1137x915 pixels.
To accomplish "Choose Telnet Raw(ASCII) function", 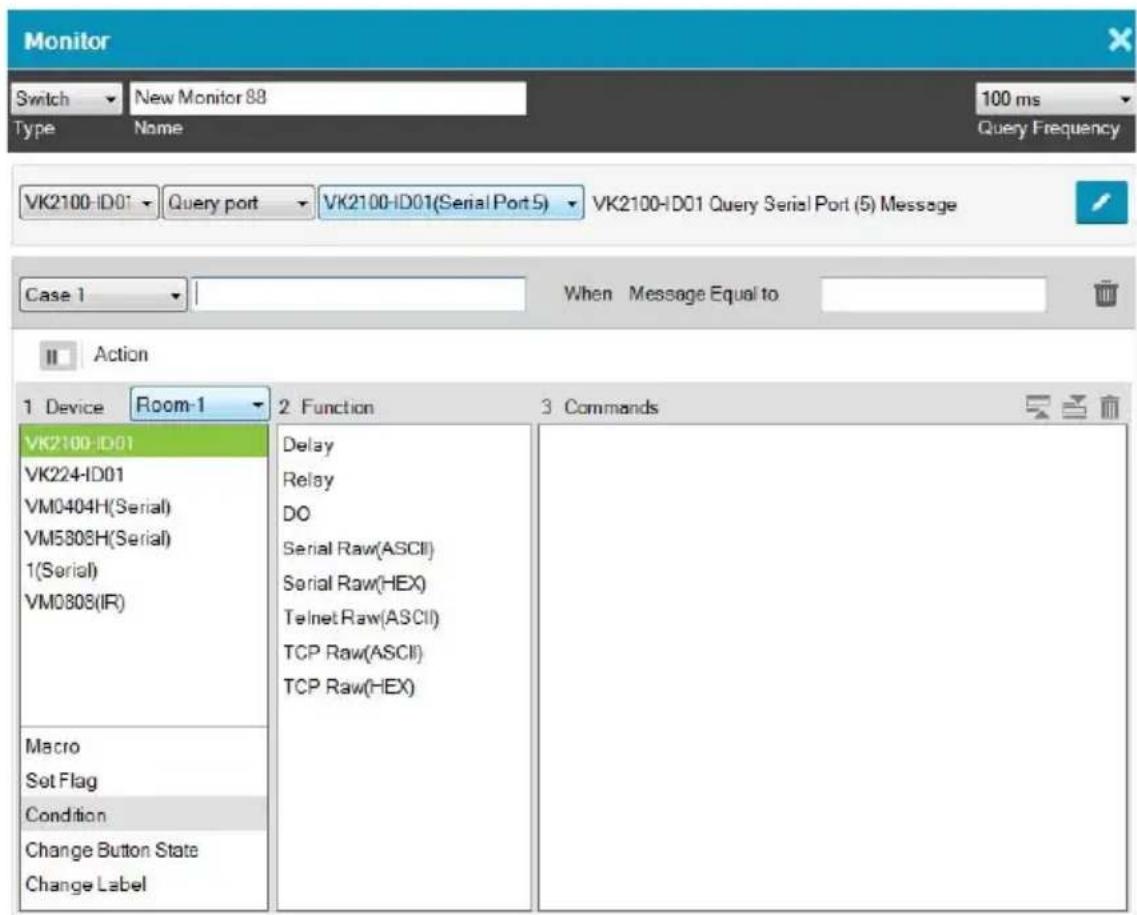I will pyautogui.click(x=404, y=618).
